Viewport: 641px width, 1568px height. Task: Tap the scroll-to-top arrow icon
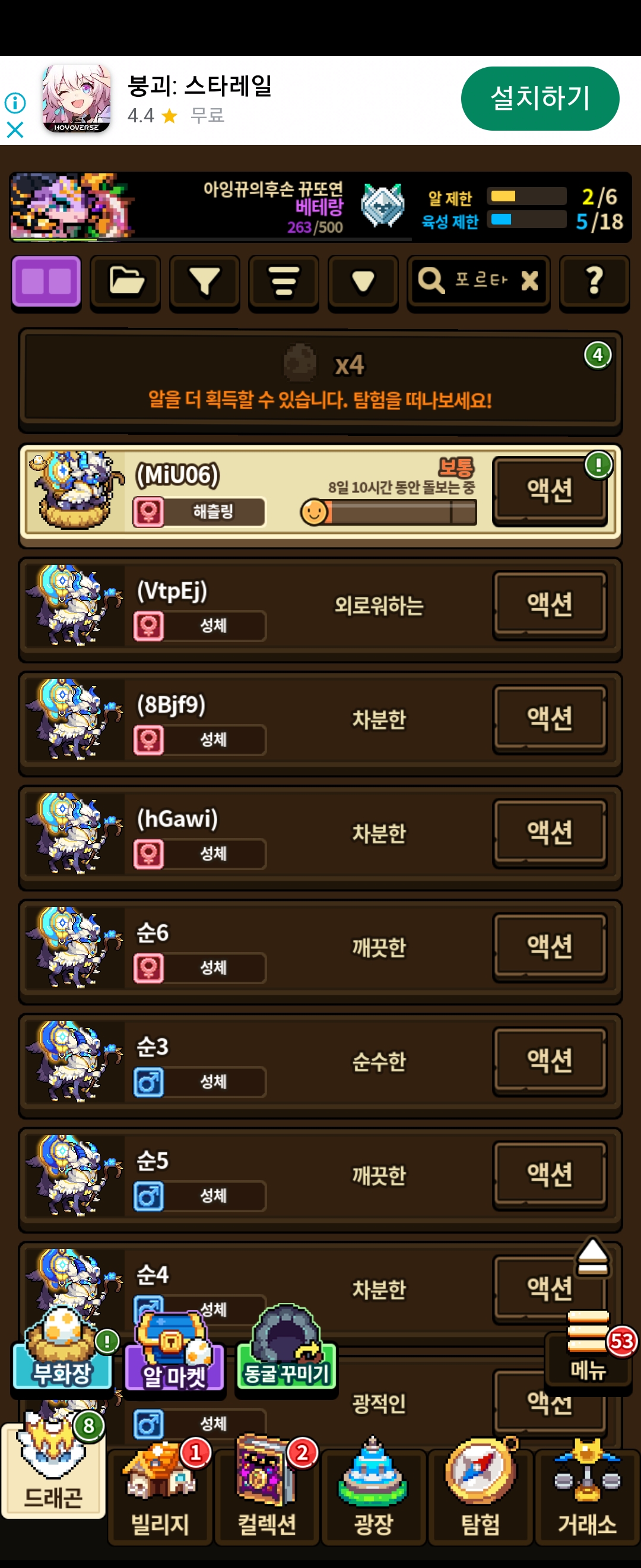coord(592,1257)
